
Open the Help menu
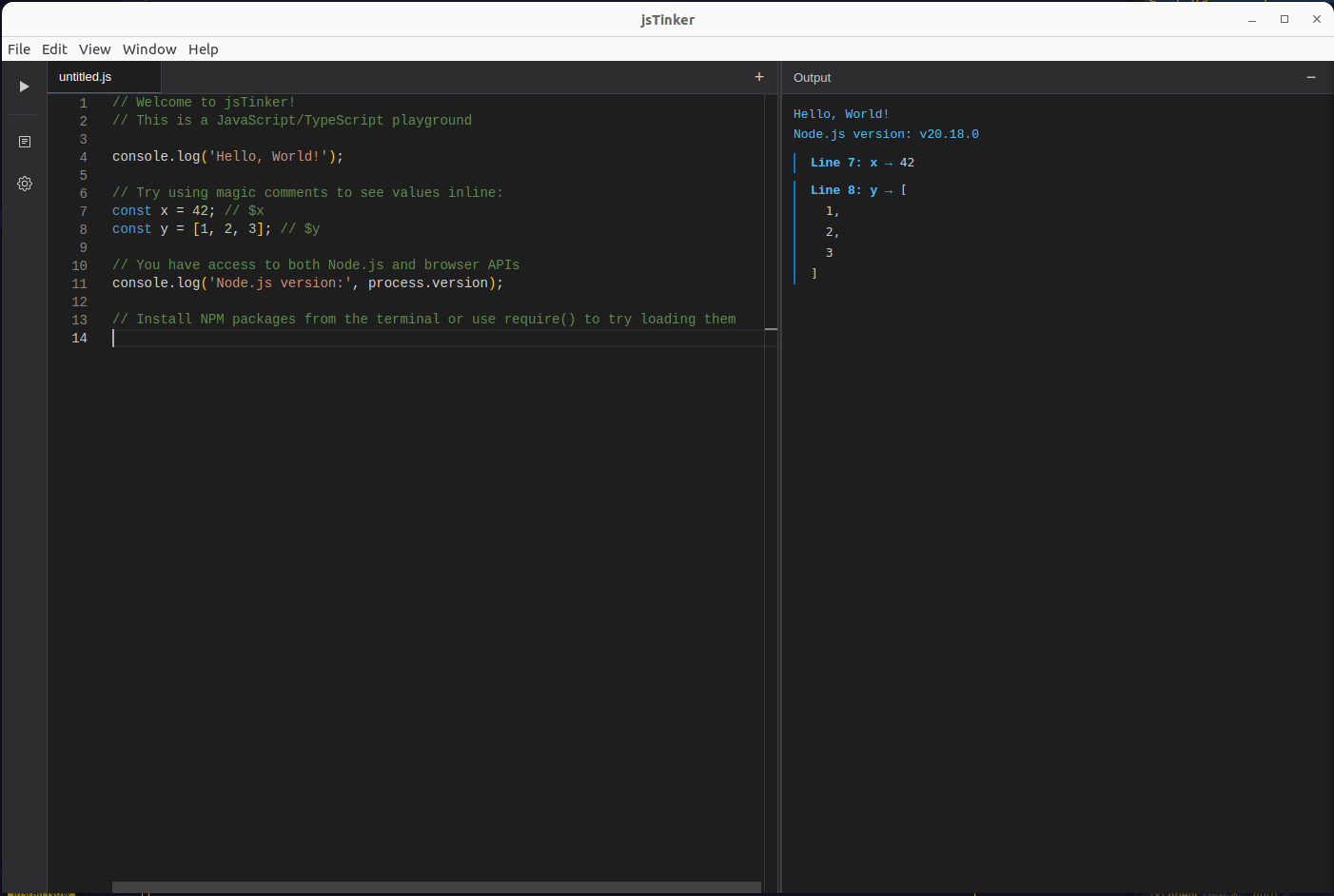pos(203,49)
